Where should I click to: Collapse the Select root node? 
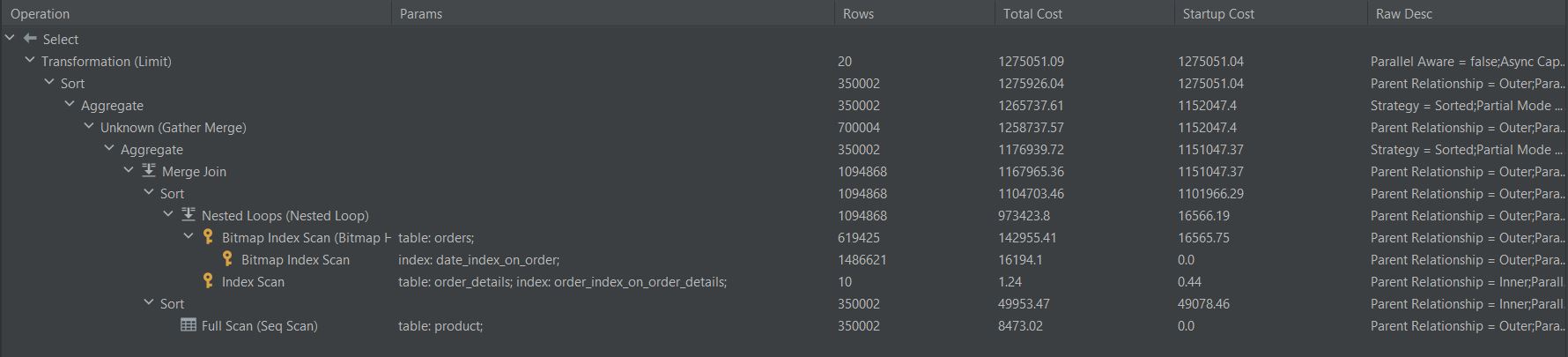click(x=10, y=39)
